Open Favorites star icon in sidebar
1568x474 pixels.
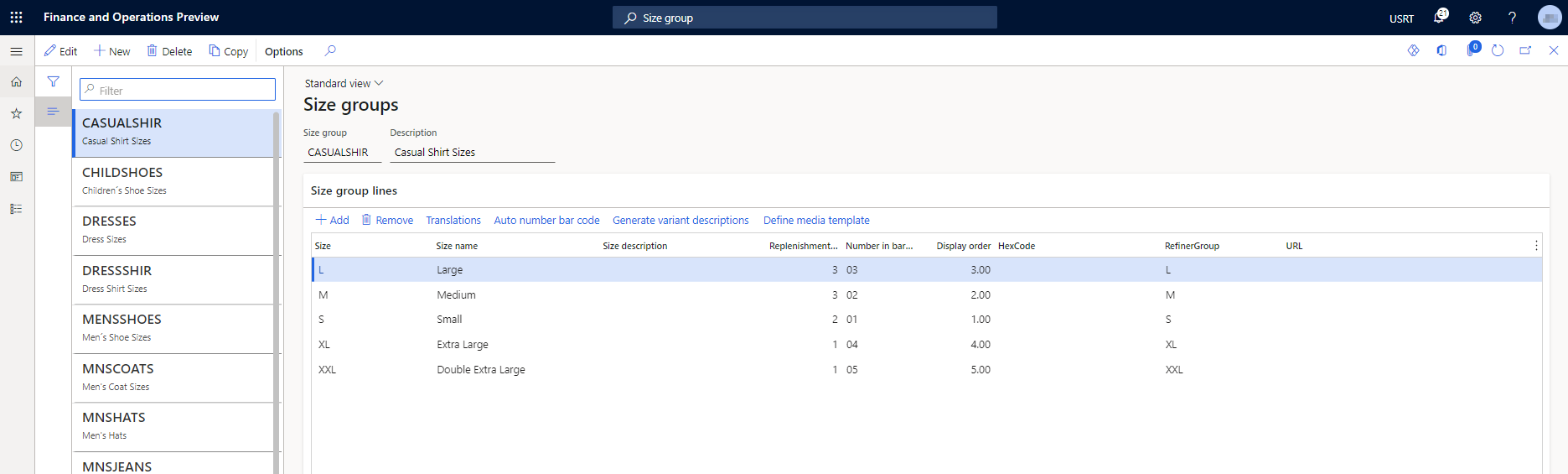point(16,113)
